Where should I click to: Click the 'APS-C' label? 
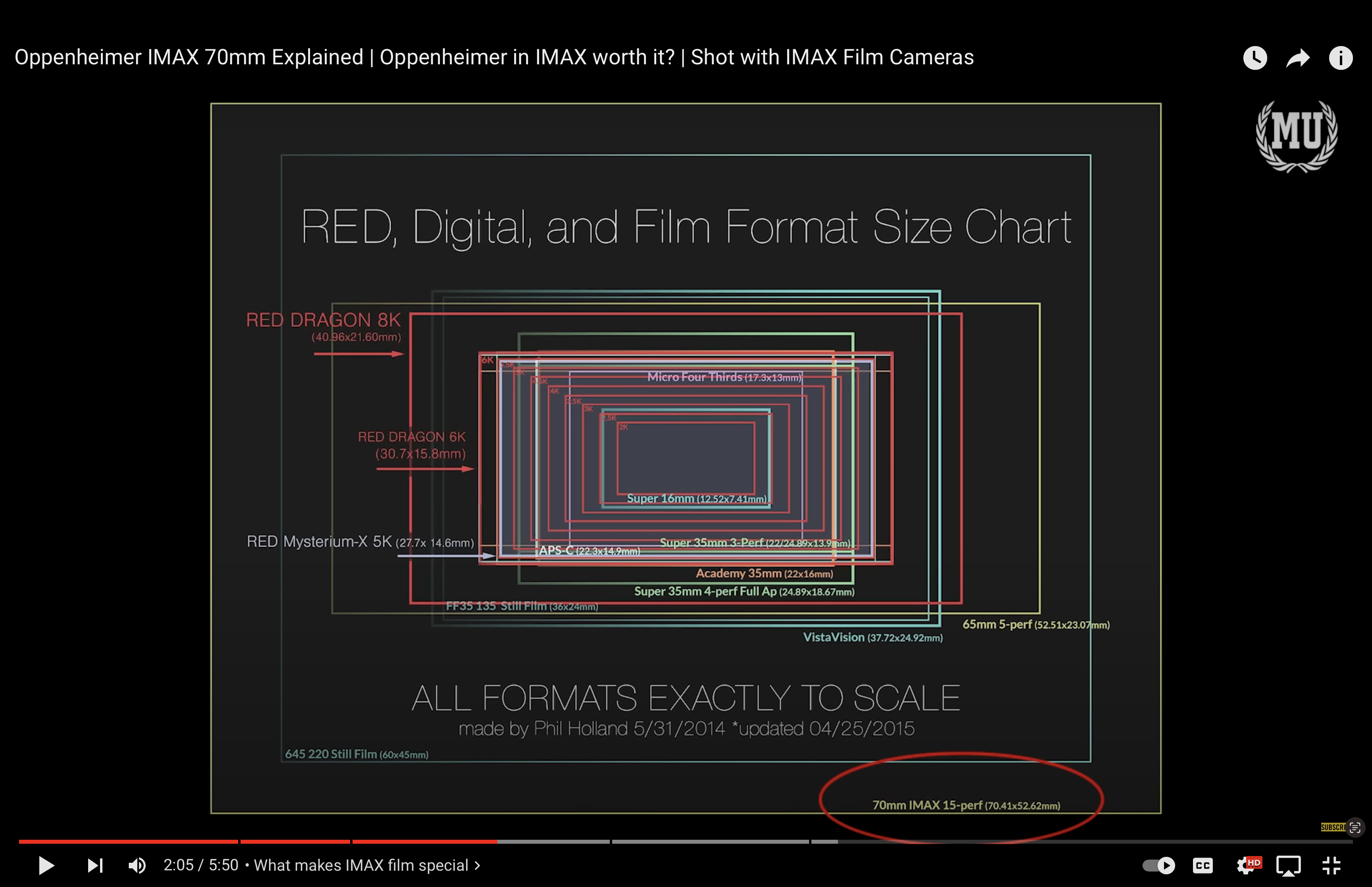589,551
